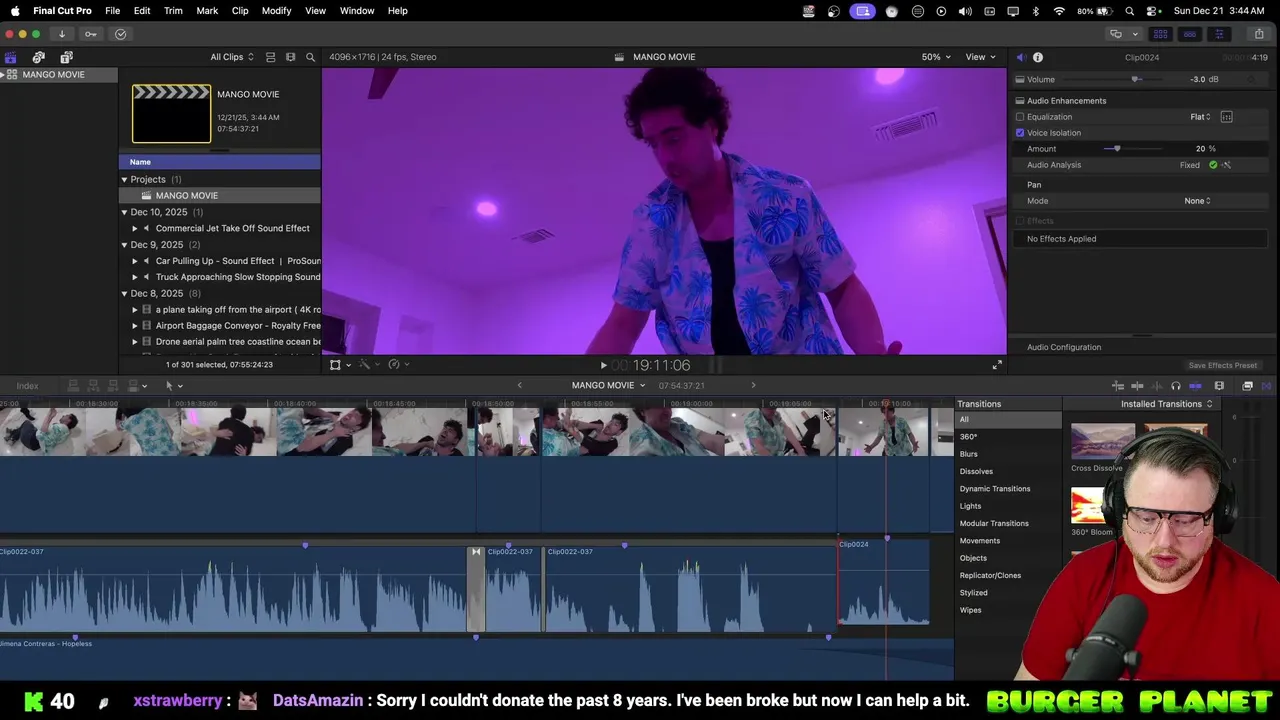Viewport: 1280px width, 720px height.
Task: Click the Share export icon
Action: coord(1259,34)
